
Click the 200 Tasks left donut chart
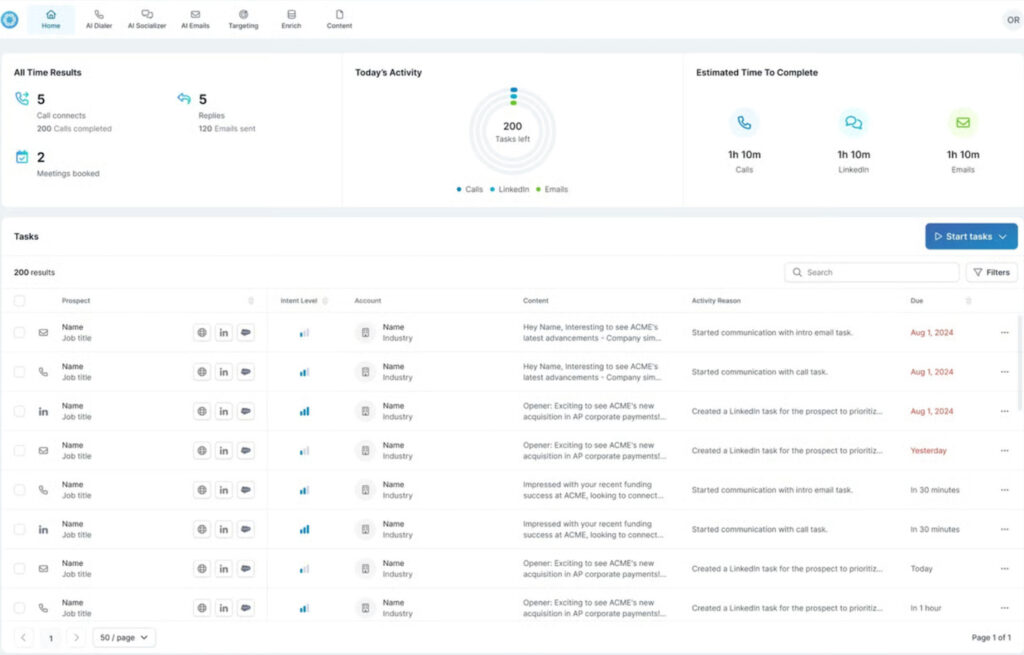513,131
